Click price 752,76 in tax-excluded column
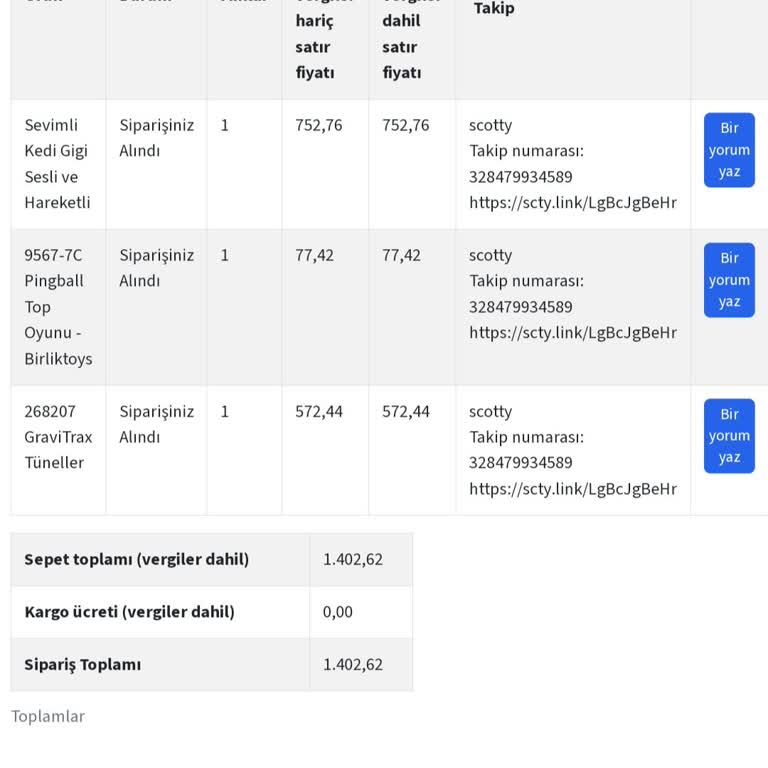768x768 pixels. (x=318, y=125)
